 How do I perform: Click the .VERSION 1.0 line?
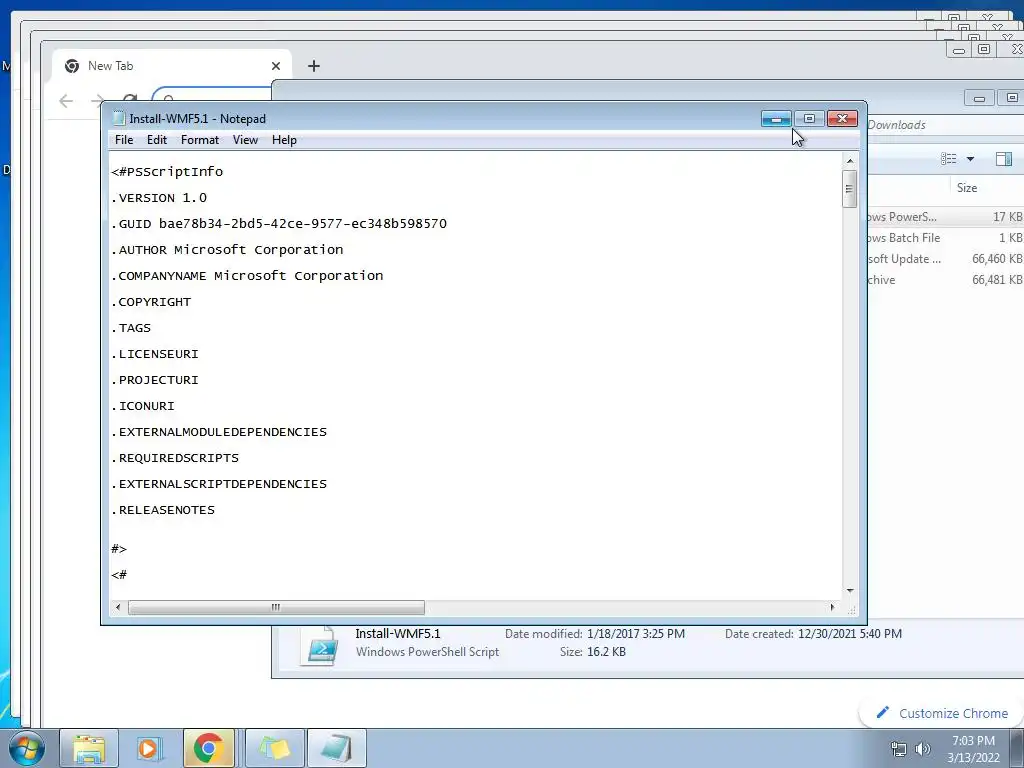click(x=159, y=198)
